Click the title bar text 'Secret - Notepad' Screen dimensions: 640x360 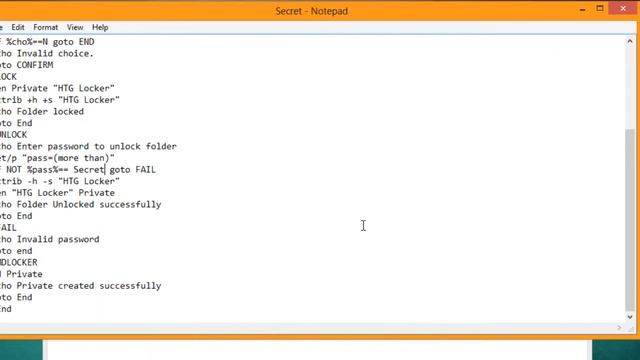click(x=311, y=11)
